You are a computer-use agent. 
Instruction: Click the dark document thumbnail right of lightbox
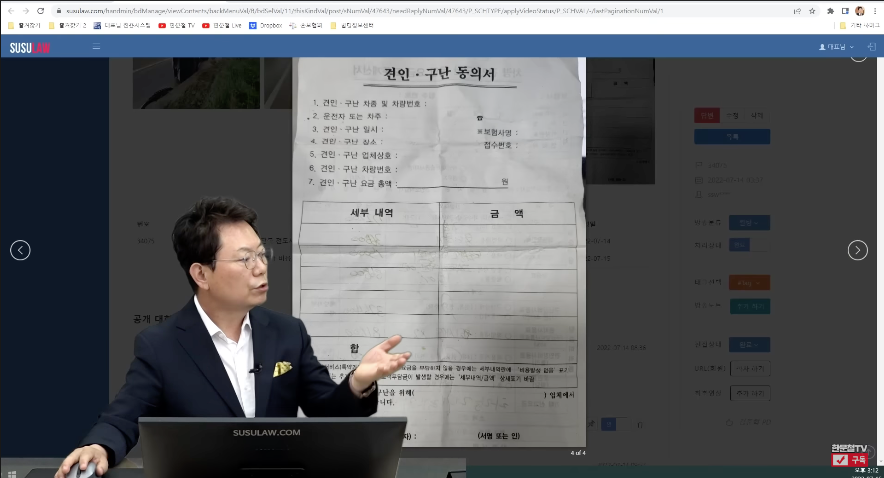click(621, 121)
